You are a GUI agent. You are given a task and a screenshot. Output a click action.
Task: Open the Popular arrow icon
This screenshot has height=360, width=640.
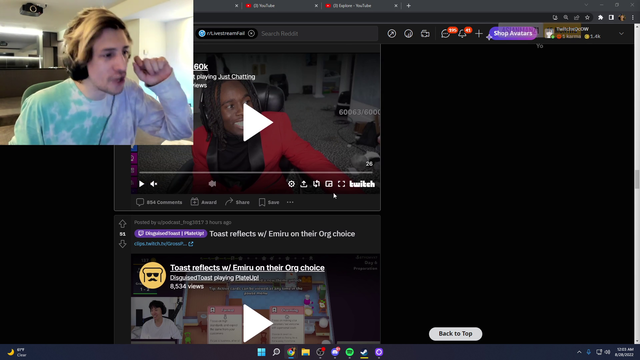[391, 33]
